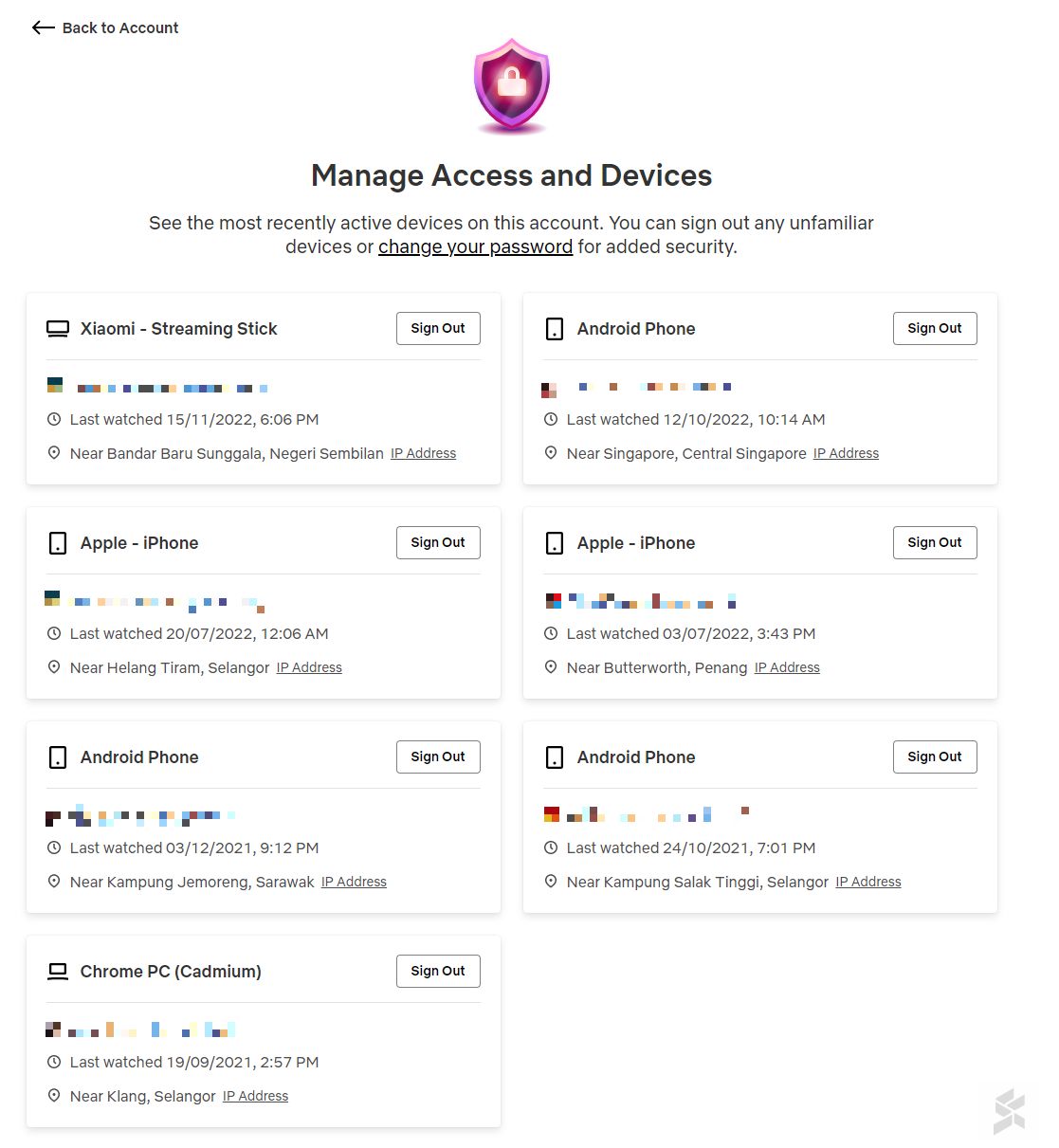
Task: Click the Chrome PC laptop icon
Action: [x=58, y=972]
